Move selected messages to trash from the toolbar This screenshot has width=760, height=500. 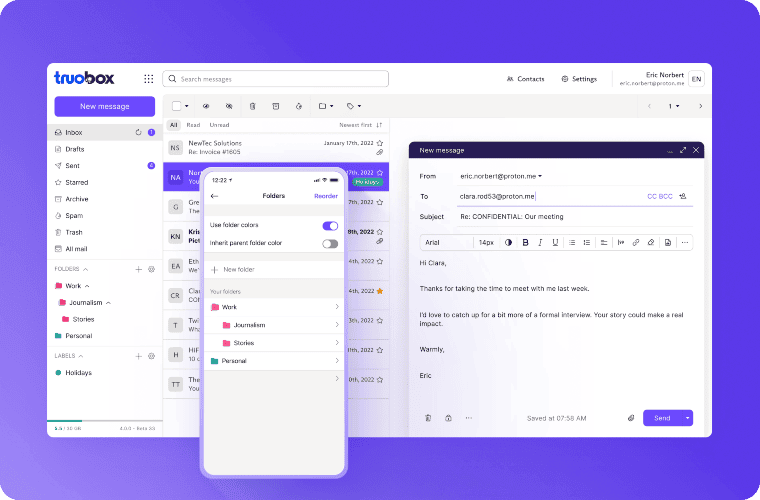[252, 105]
